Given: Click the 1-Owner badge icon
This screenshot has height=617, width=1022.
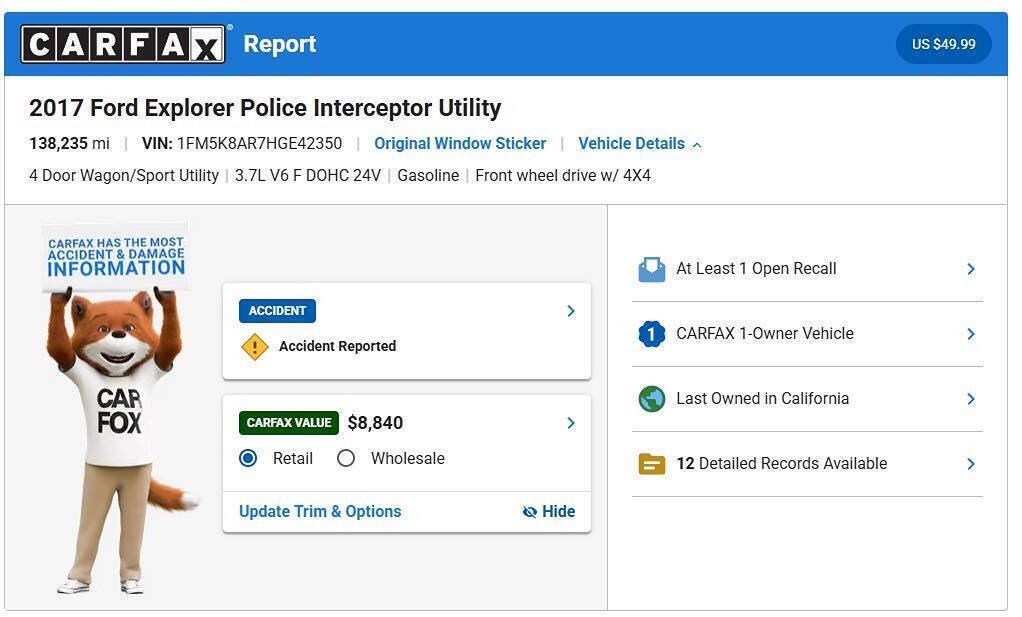Looking at the screenshot, I should click(651, 334).
